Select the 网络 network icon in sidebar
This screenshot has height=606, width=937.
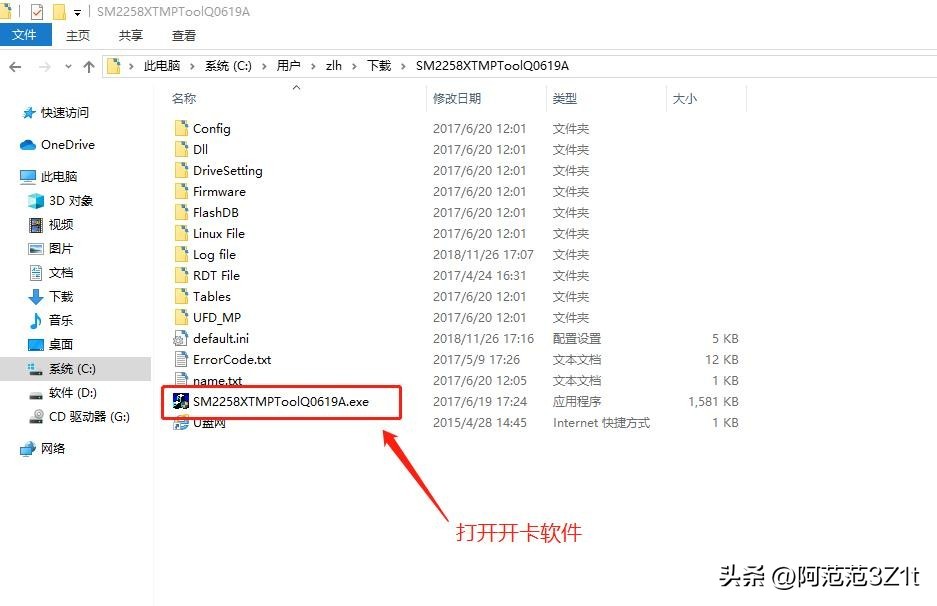coord(28,448)
